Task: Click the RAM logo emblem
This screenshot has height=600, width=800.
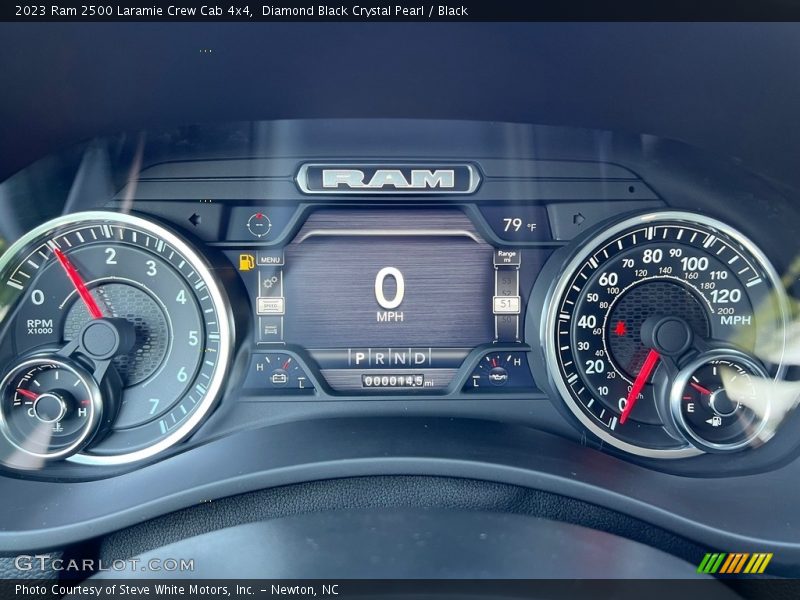Action: click(382, 175)
